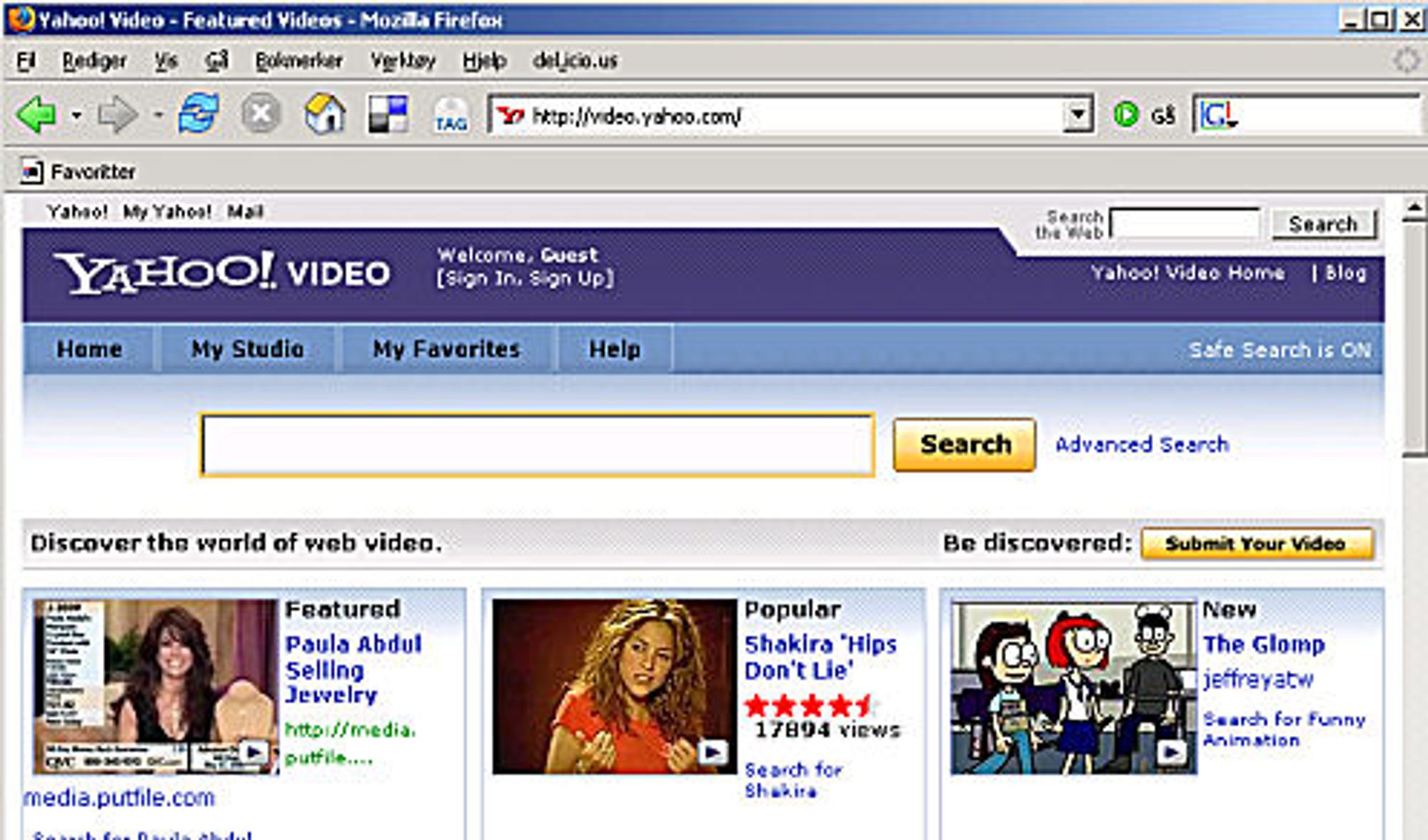
Task: Open the Verktøy menu
Action: tap(403, 61)
